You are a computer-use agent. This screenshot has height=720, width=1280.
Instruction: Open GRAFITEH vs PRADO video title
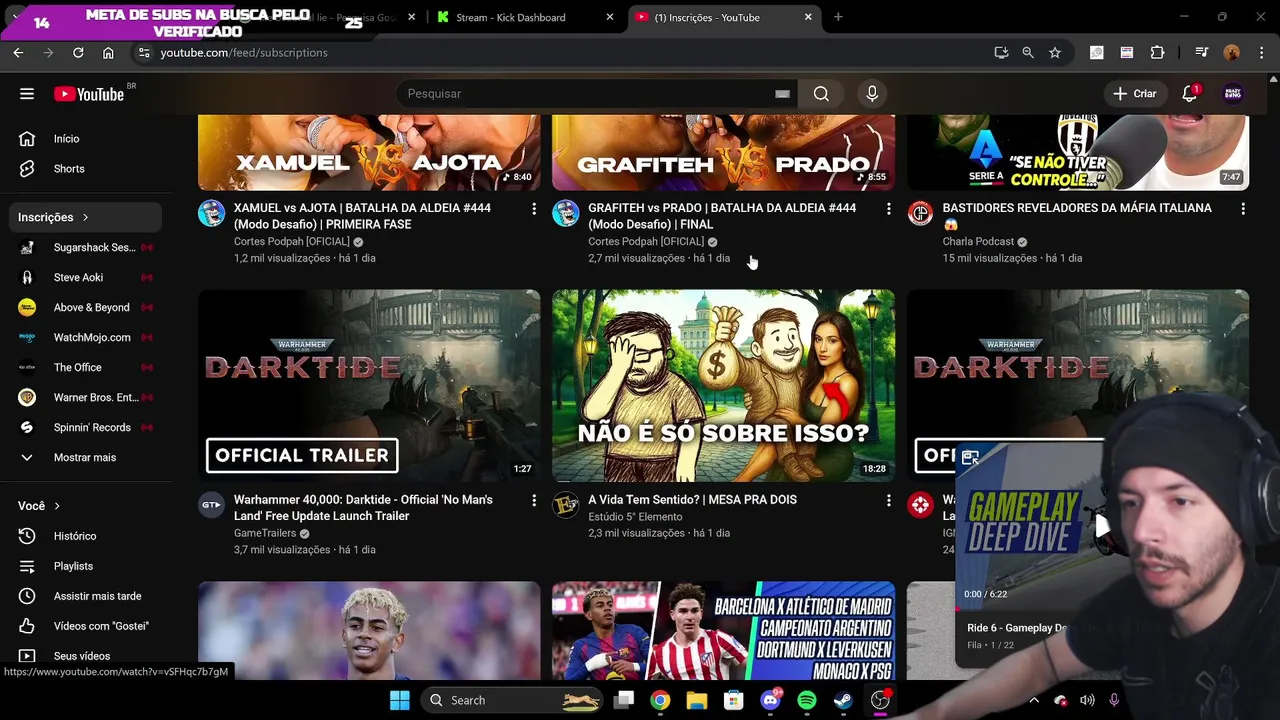tap(722, 216)
